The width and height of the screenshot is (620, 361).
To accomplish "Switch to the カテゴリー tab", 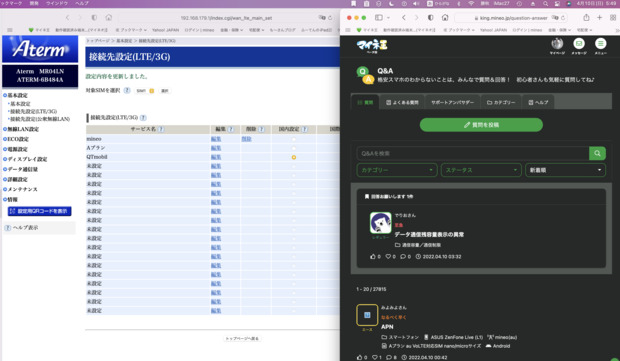I will [501, 102].
